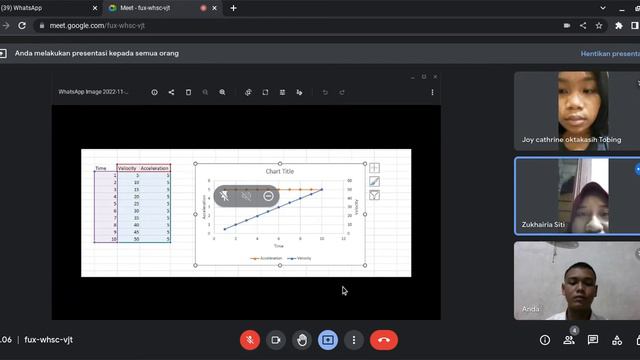Mute microphone in Meet call bar
Screen dimensions: 640x360
[x=250, y=340]
